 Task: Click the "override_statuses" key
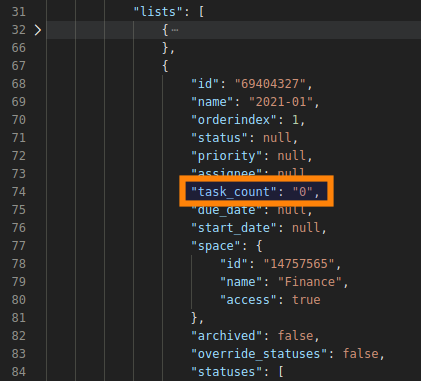259,354
